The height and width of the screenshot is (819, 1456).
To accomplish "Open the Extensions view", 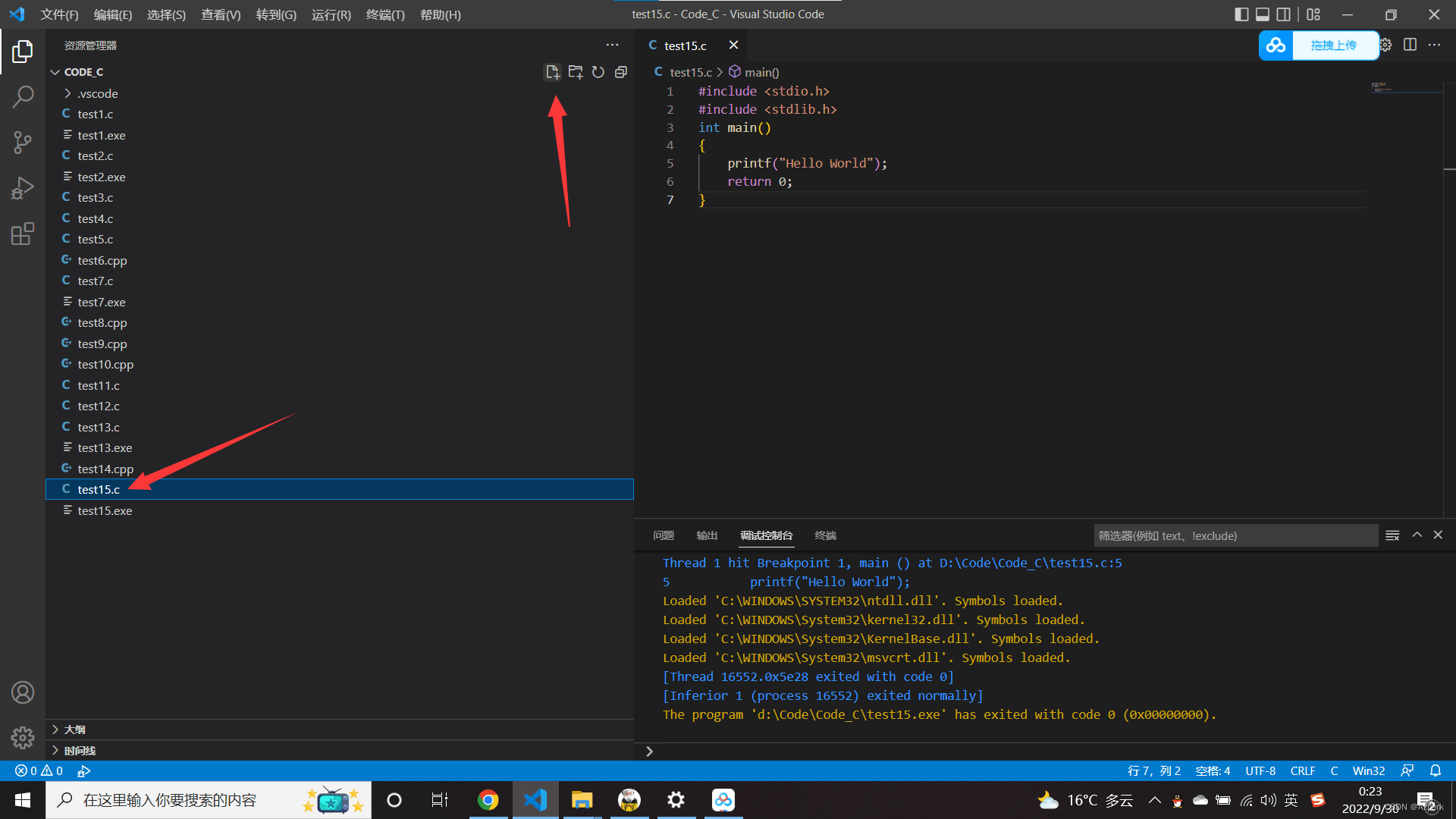I will (x=22, y=234).
